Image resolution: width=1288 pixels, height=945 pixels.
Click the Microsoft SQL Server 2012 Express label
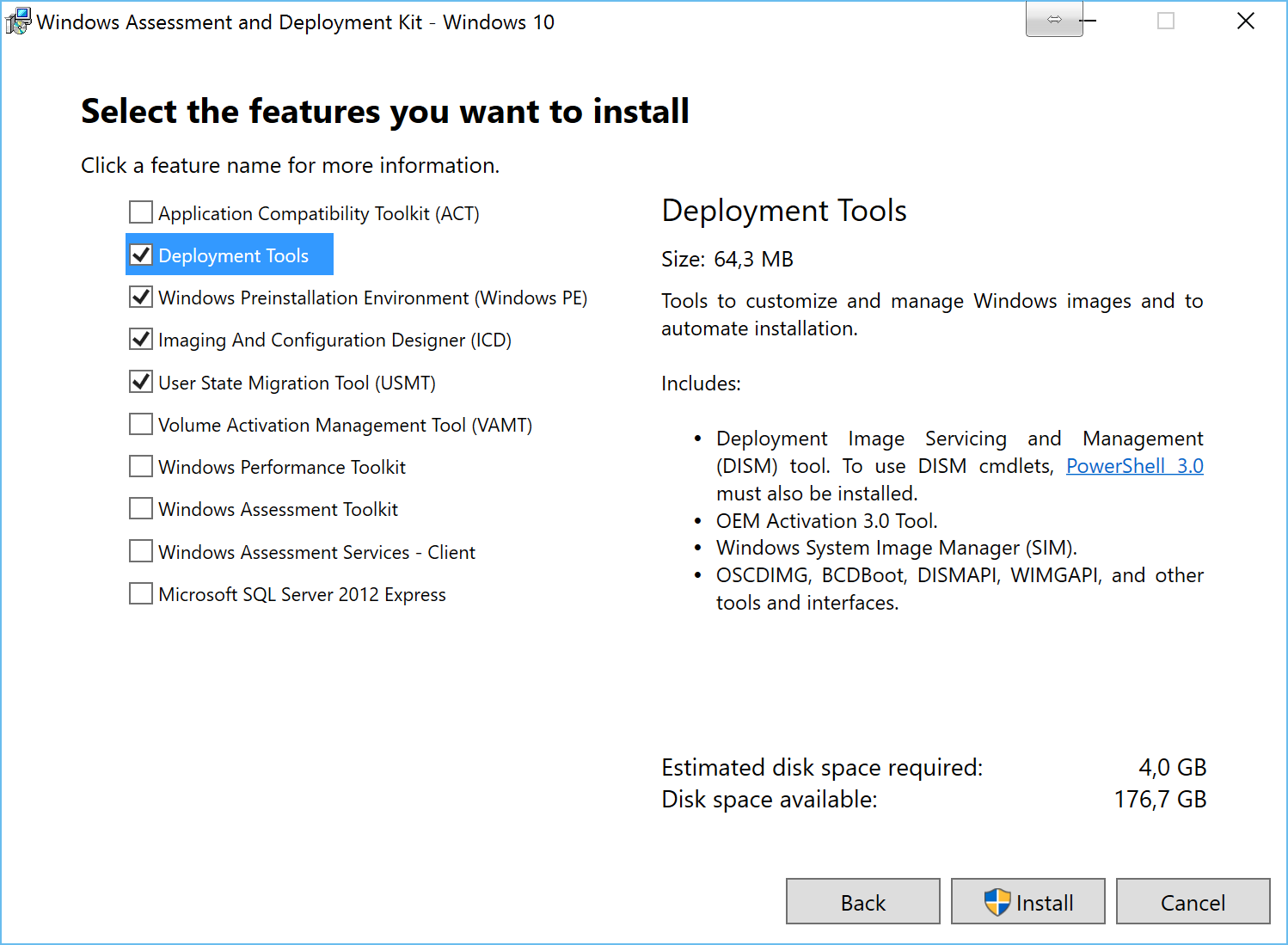pyautogui.click(x=302, y=594)
